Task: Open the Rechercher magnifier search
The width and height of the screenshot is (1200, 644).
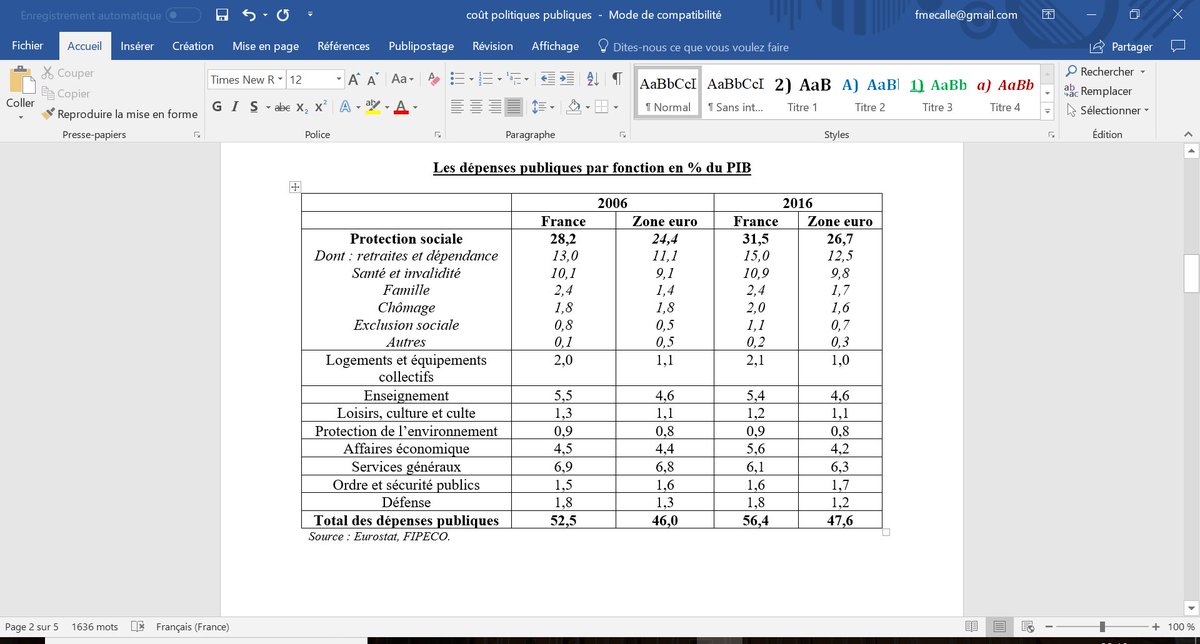Action: tap(1072, 72)
